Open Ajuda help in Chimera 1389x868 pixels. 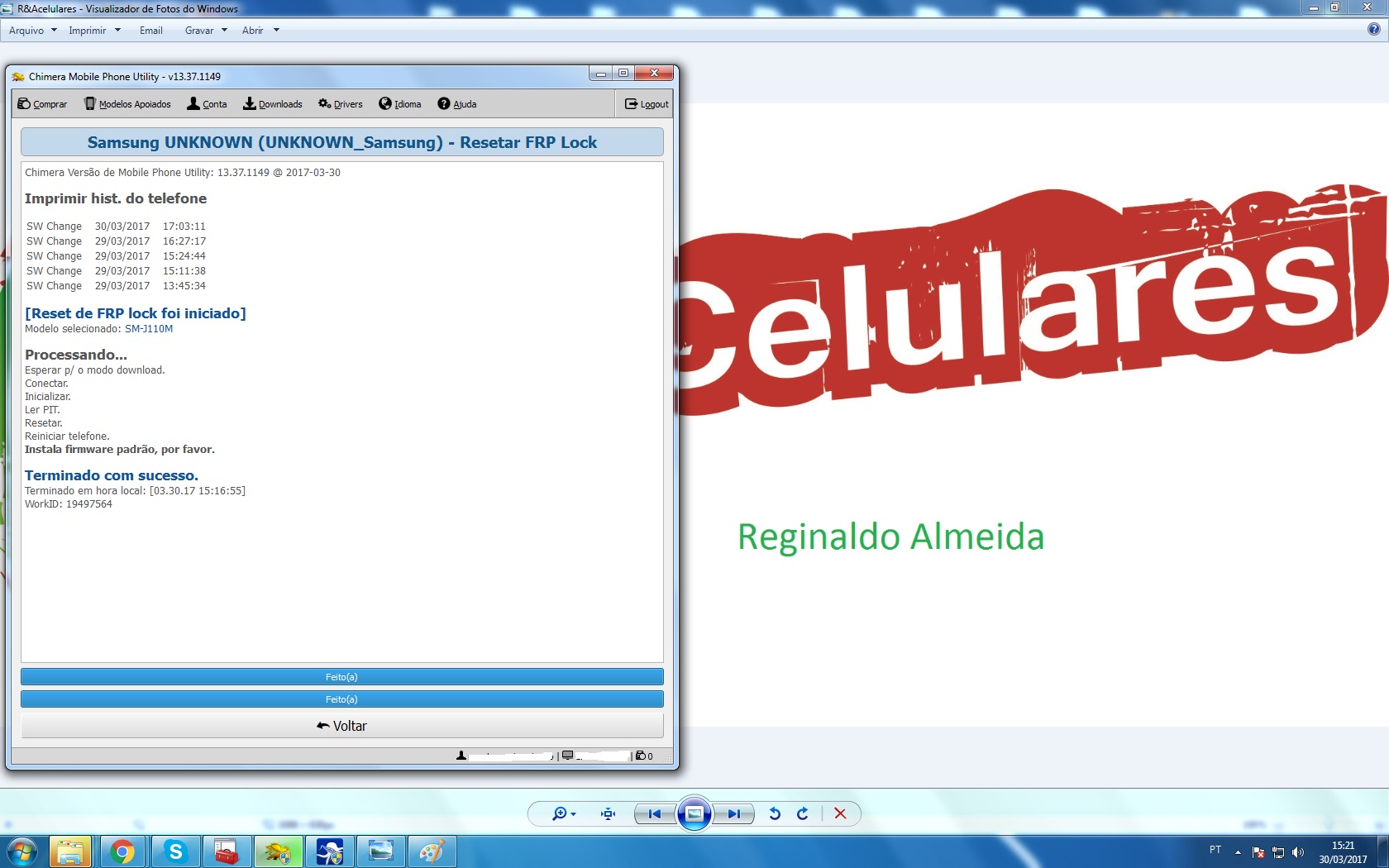tap(457, 104)
